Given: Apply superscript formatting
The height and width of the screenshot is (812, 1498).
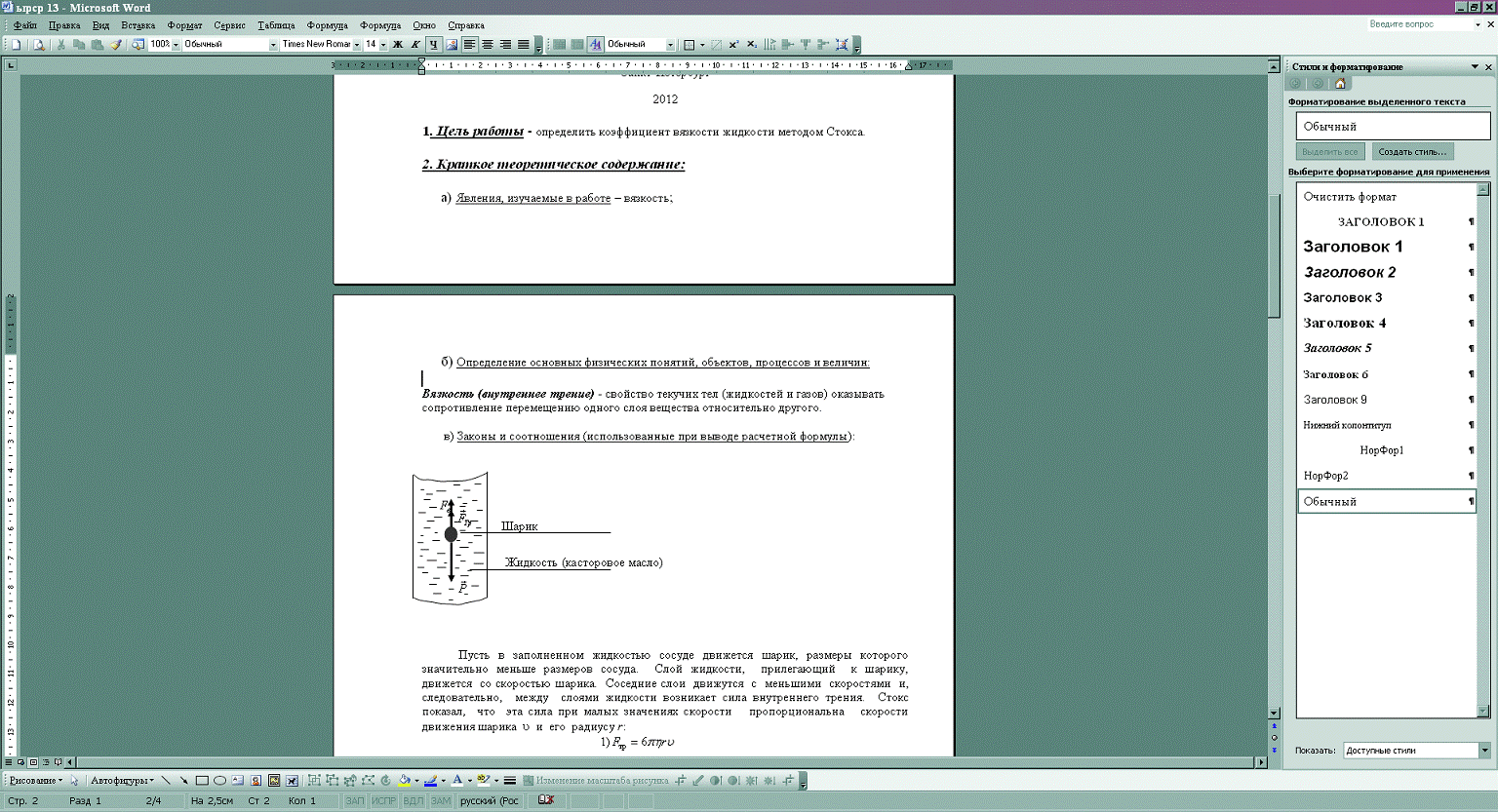Looking at the screenshot, I should pyautogui.click(x=733, y=45).
